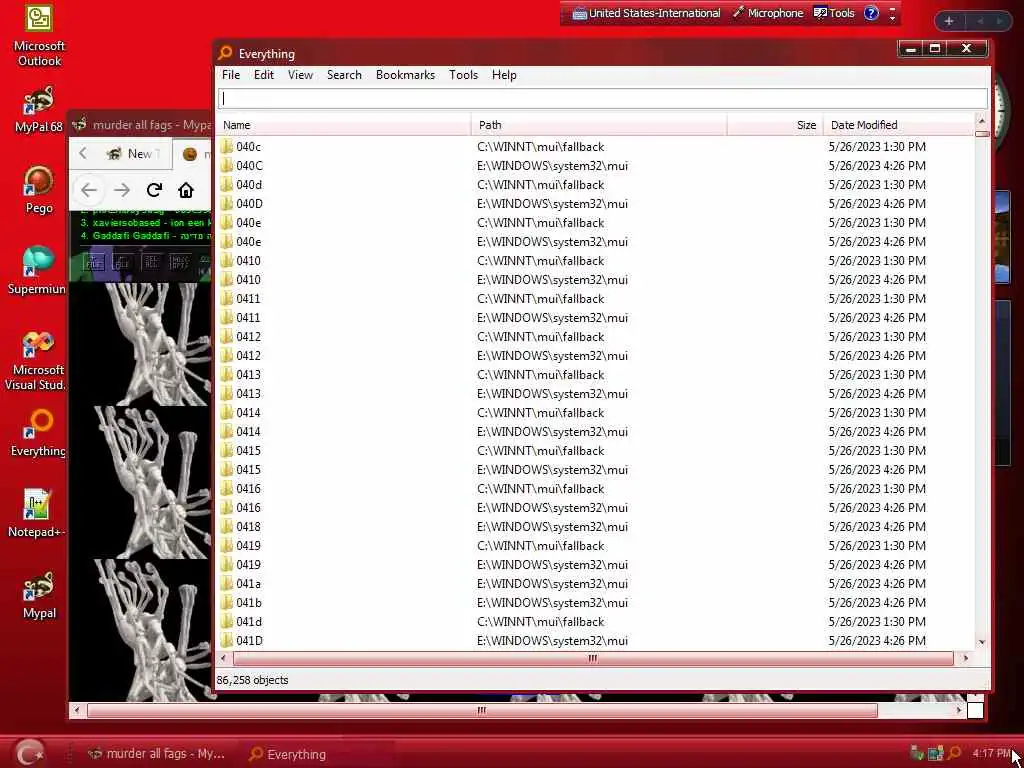Focus the Everything search input field
Image resolution: width=1024 pixels, height=768 pixels.
point(602,99)
